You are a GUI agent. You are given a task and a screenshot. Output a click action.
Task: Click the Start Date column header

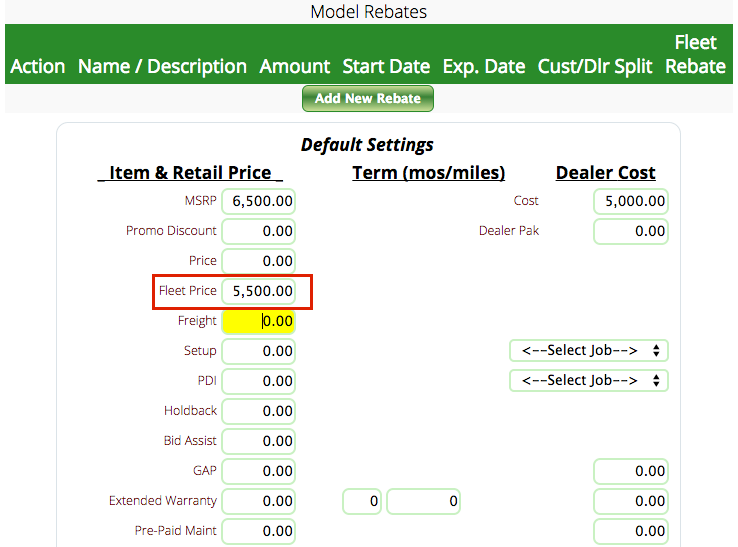(386, 67)
